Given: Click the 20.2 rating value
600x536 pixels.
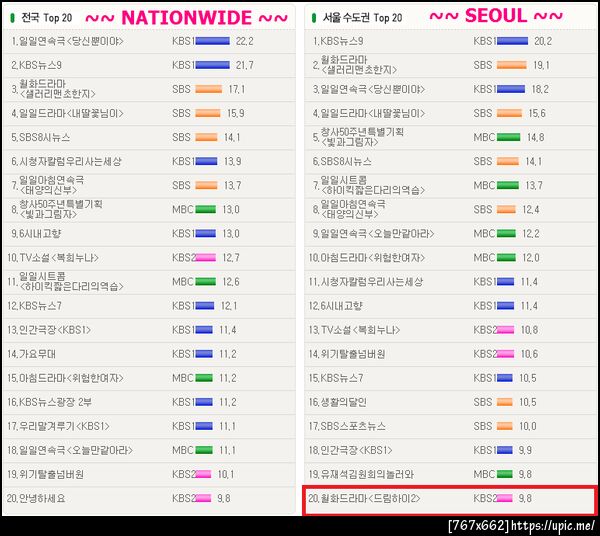Looking at the screenshot, I should coord(543,41).
